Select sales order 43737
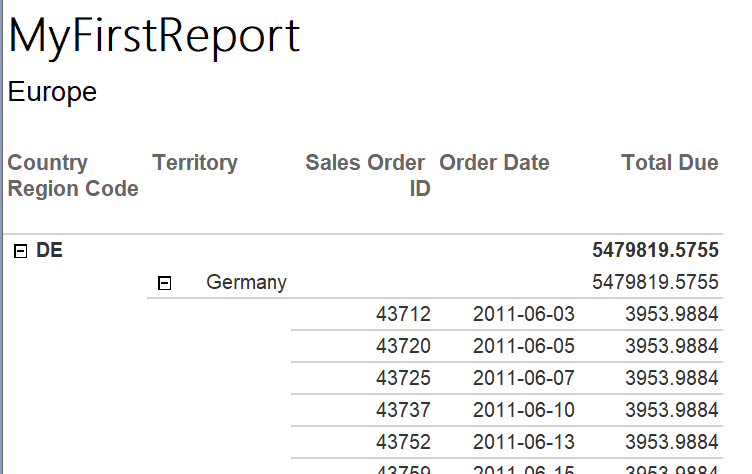This screenshot has height=474, width=752. tap(403, 410)
